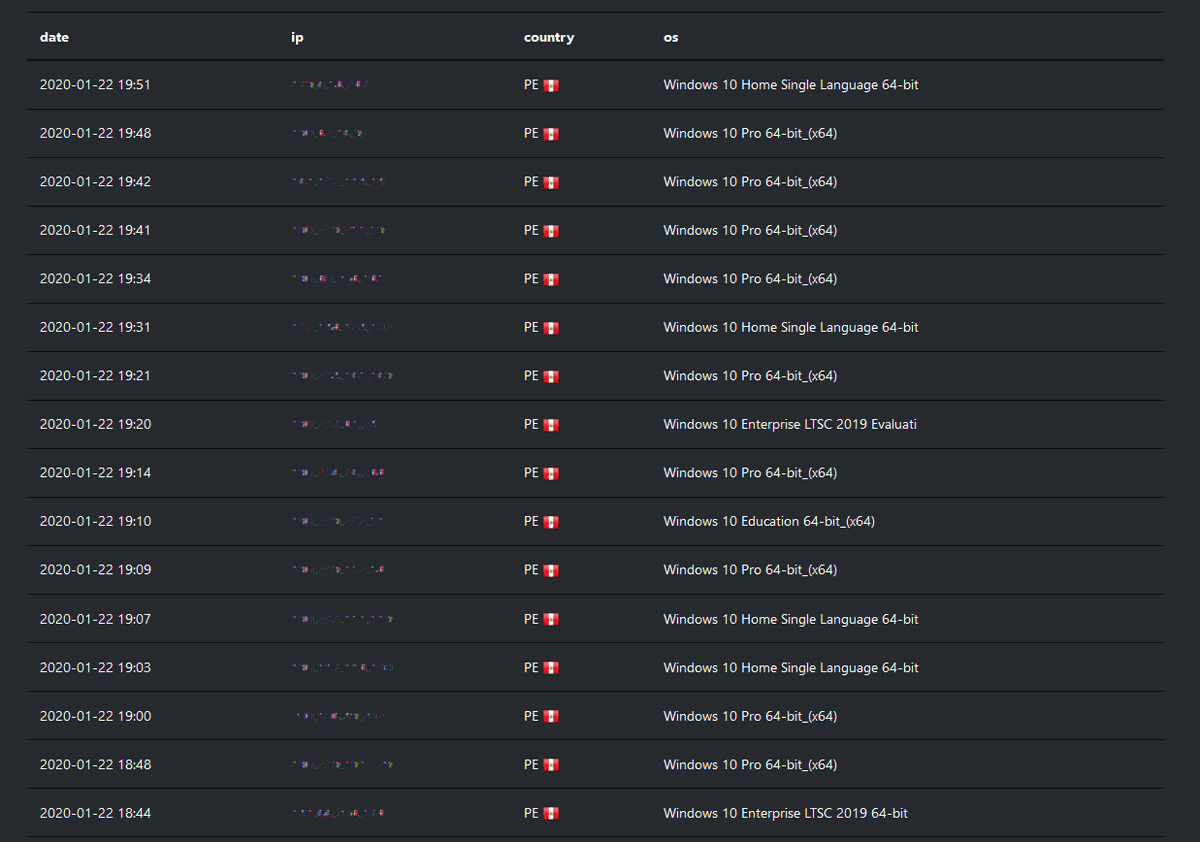Viewport: 1200px width, 842px height.
Task: Click the OS cell in the 19:34 row
Action: (750, 279)
